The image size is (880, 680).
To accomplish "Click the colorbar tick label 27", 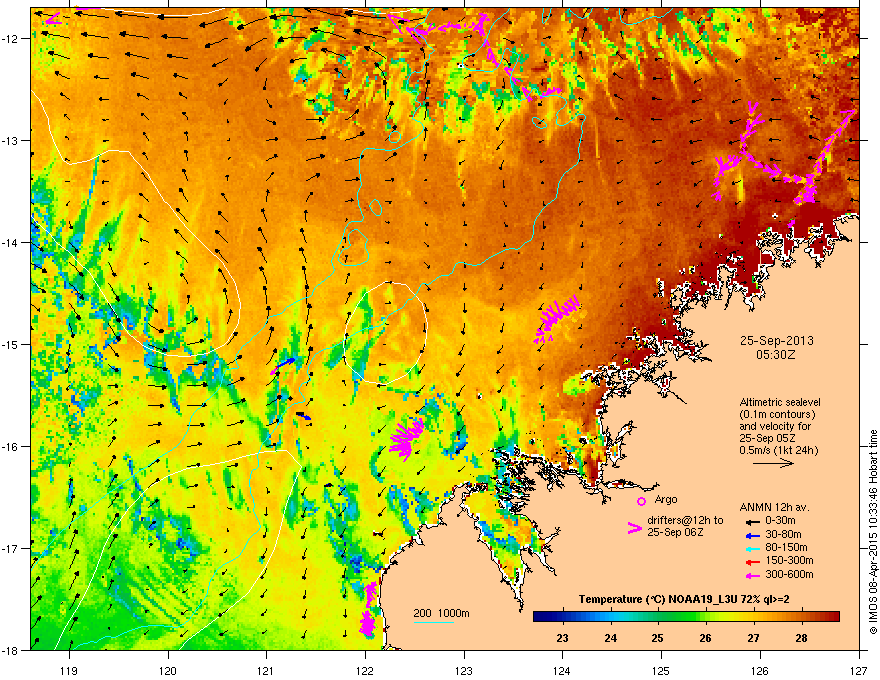I will [753, 638].
